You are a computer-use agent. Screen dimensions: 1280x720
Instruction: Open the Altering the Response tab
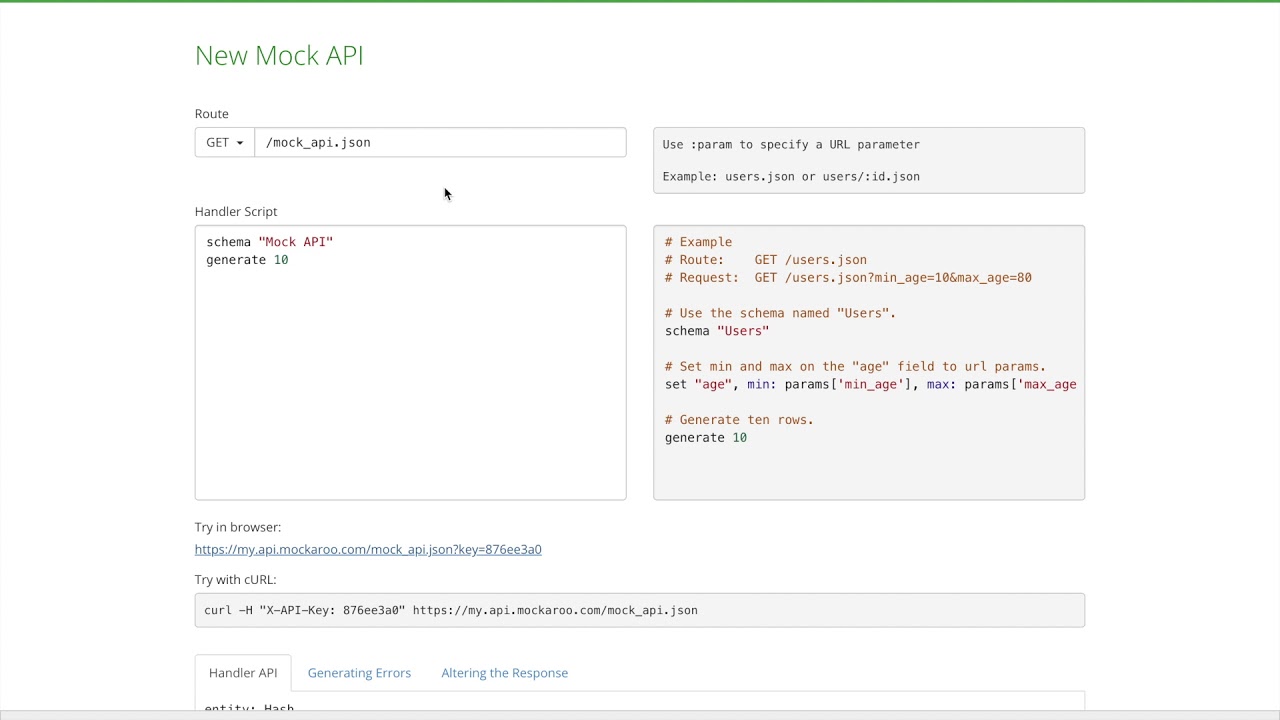[505, 673]
